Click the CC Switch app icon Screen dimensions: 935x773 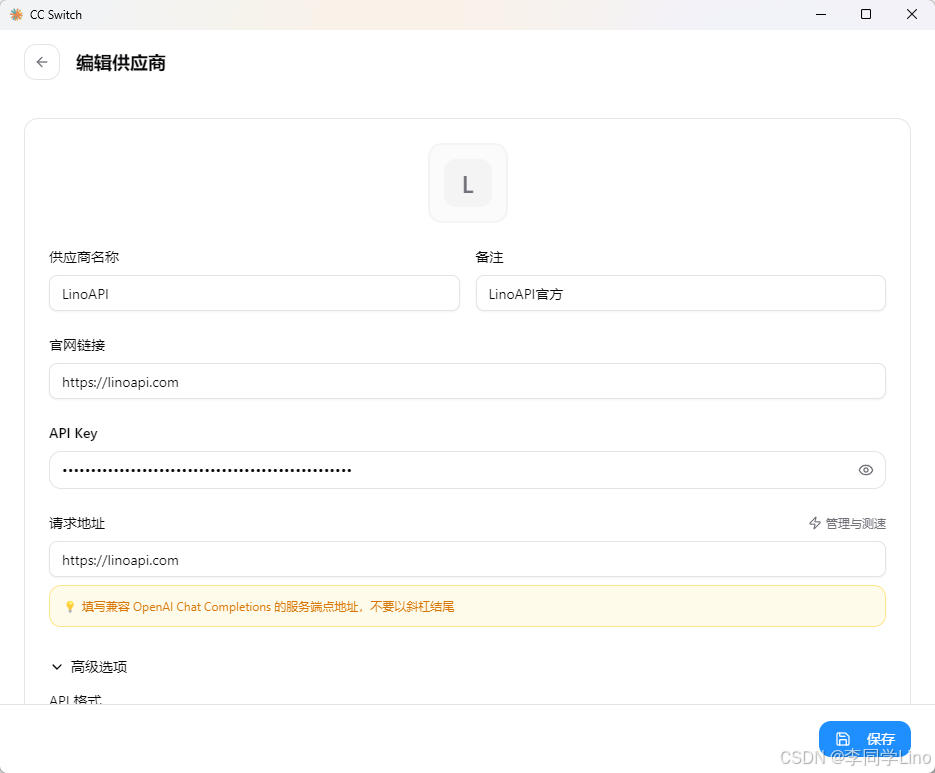[x=17, y=14]
